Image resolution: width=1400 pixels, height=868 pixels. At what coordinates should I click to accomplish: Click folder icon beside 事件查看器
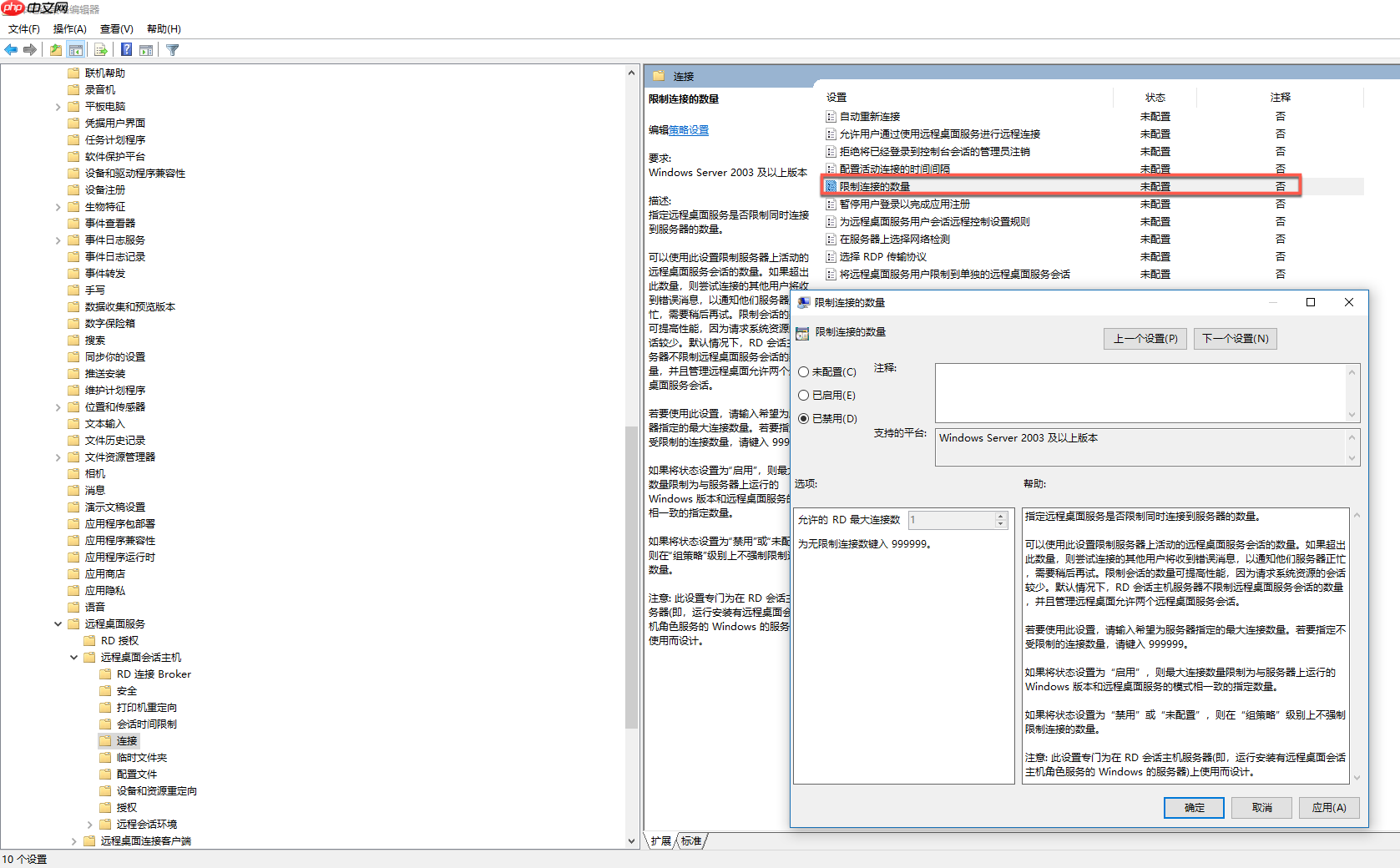click(73, 223)
